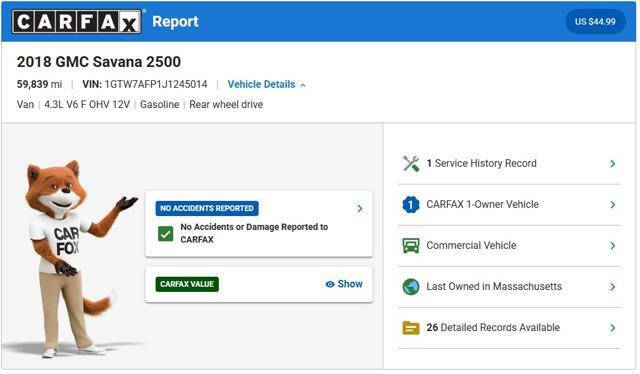Click the NO ACCIDENTS REPORTED blue badge
This screenshot has height=374, width=640.
tap(207, 208)
